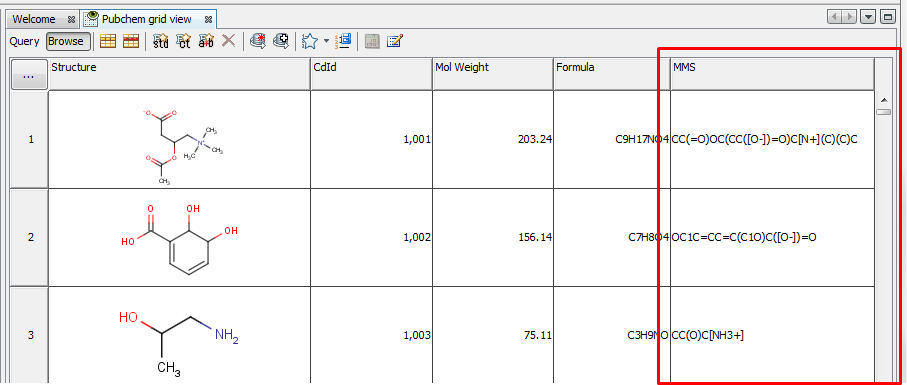Click the '...' grid corner button
Viewport: 907px width, 385px height.
(30, 75)
